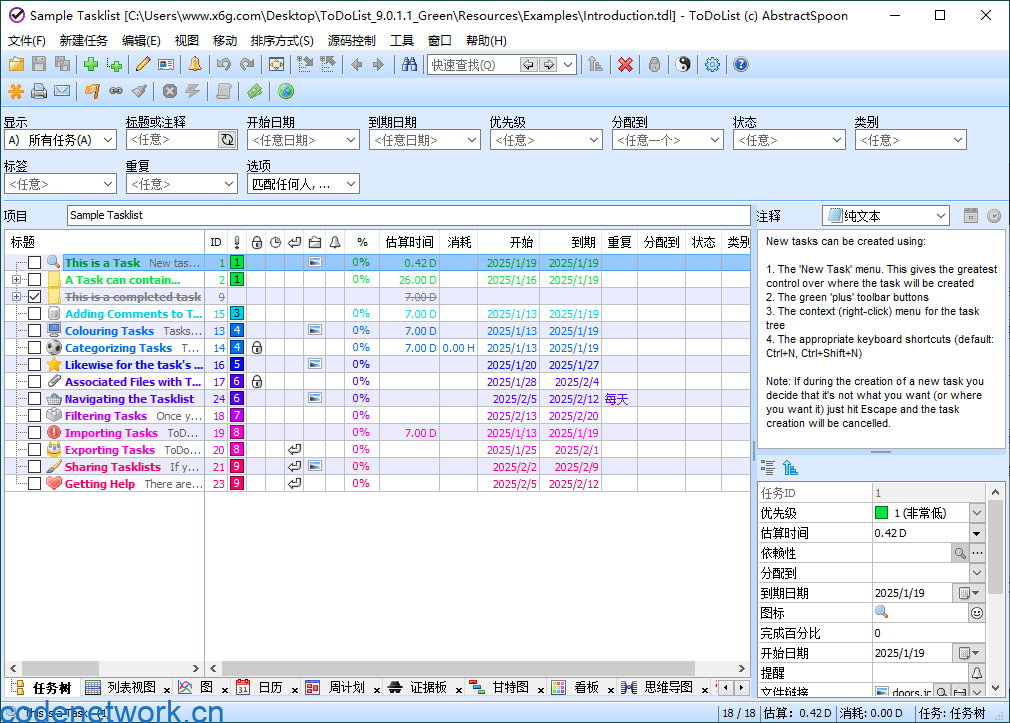
Task: Send tasks by email envelope icon
Action: point(62,92)
